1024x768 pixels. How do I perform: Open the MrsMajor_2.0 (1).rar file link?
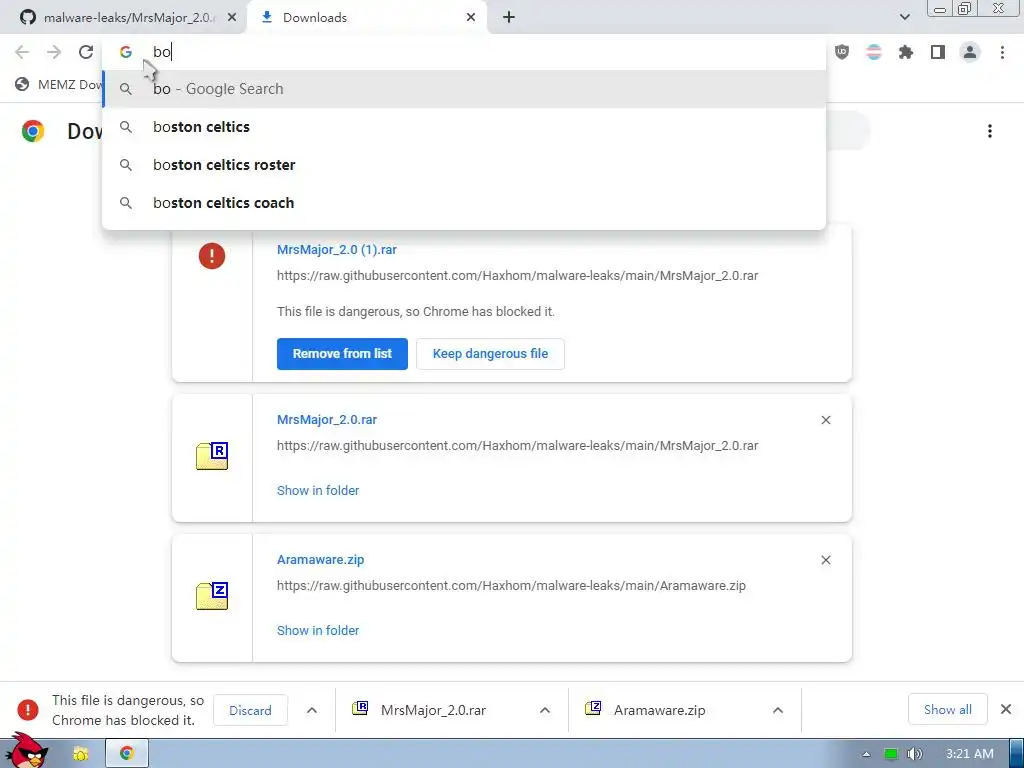tap(337, 249)
